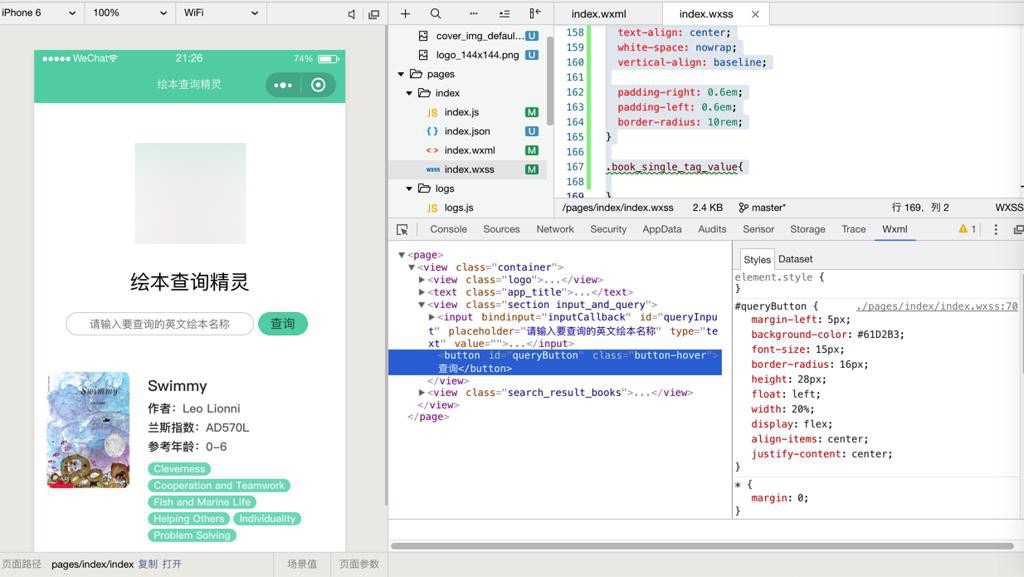Collapse the pages folder
Image resolution: width=1024 pixels, height=577 pixels.
click(x=401, y=74)
